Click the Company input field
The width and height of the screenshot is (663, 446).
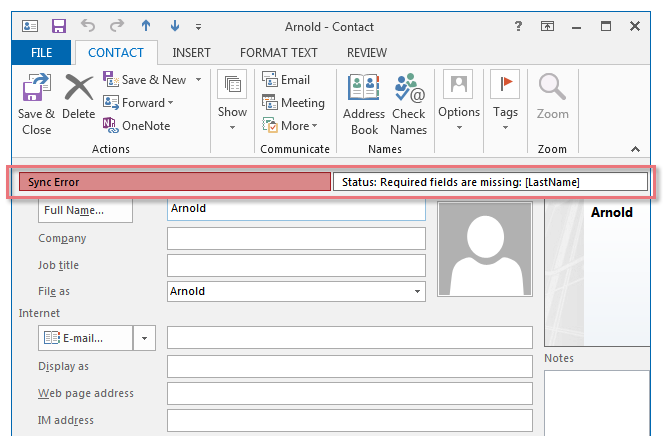296,238
